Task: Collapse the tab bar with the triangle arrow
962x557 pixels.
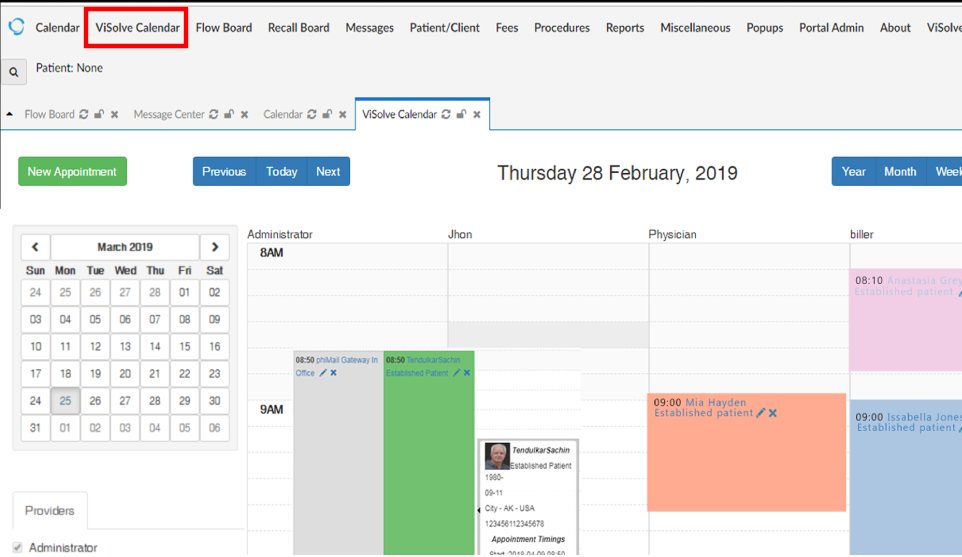Action: (x=10, y=115)
